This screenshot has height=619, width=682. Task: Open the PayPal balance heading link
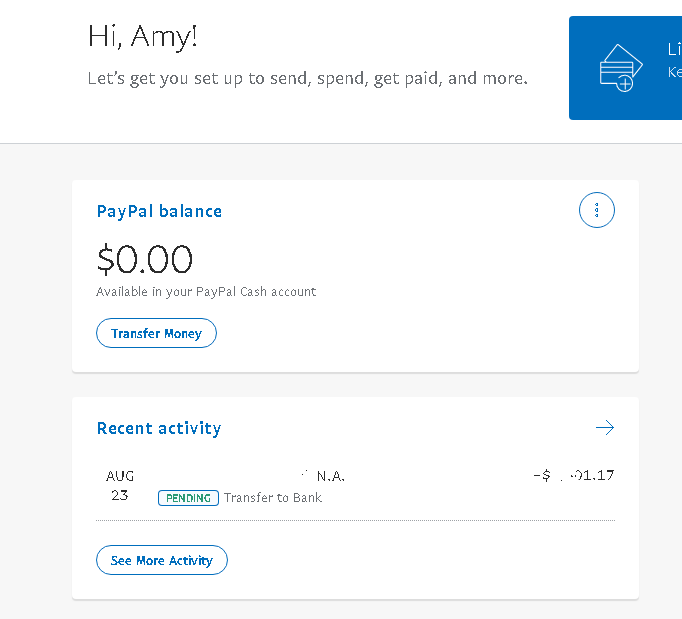159,211
